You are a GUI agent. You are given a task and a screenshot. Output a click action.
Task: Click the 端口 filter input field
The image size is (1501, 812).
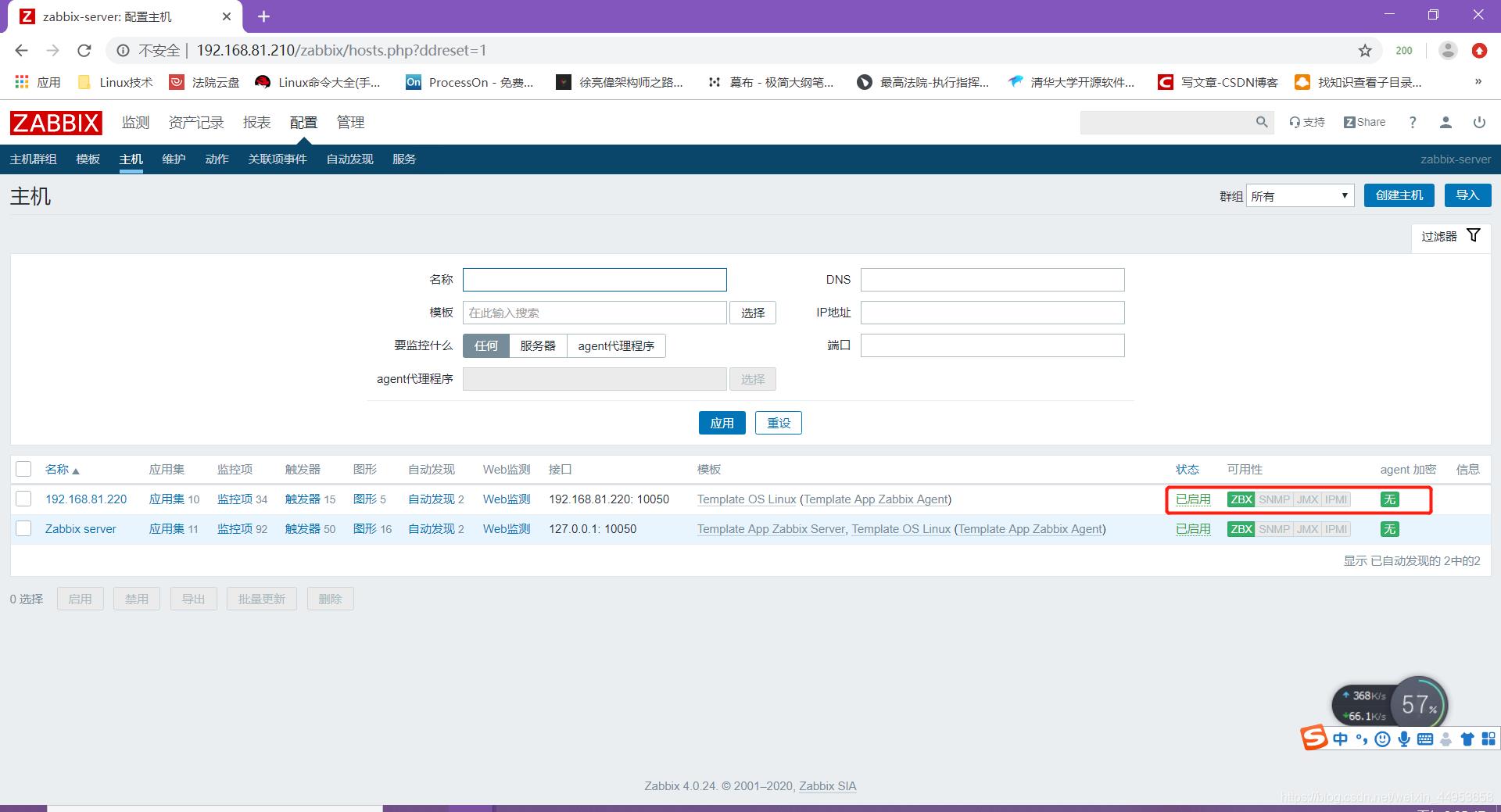click(x=993, y=345)
